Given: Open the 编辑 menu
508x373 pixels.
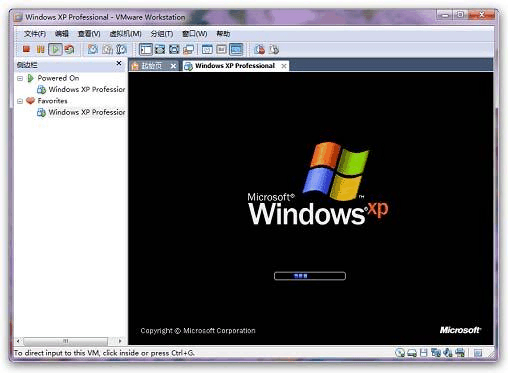Looking at the screenshot, I should 62,34.
